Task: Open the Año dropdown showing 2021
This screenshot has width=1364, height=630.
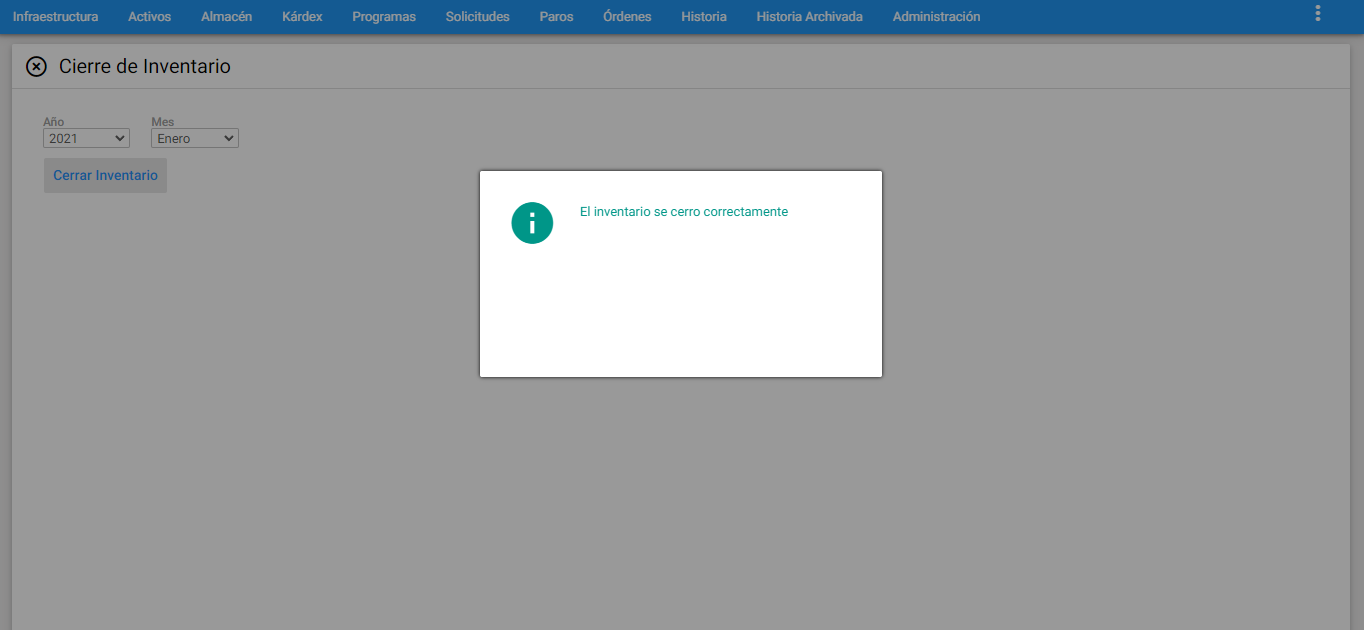Action: click(86, 139)
